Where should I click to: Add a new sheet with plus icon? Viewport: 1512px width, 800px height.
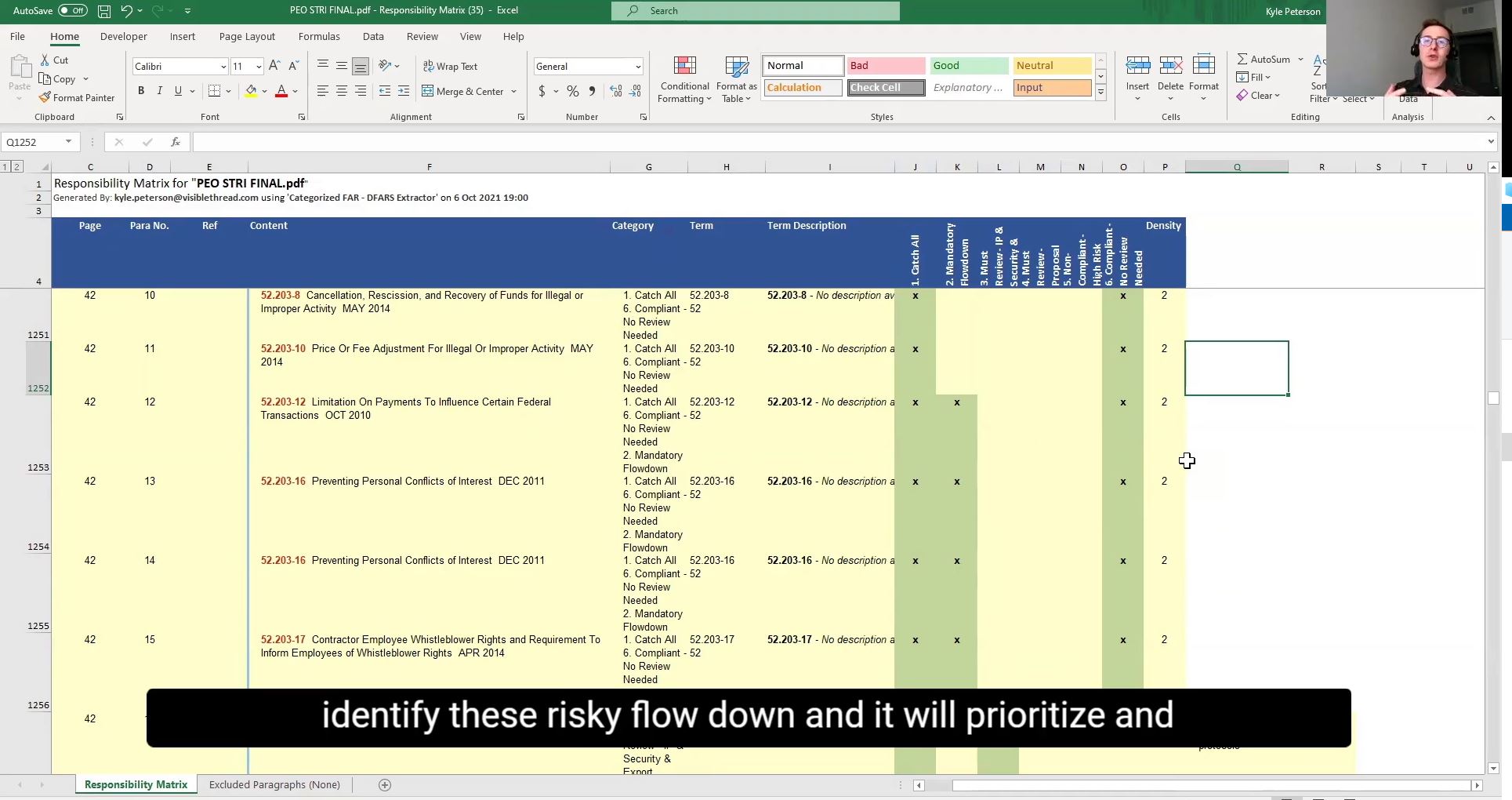[385, 785]
